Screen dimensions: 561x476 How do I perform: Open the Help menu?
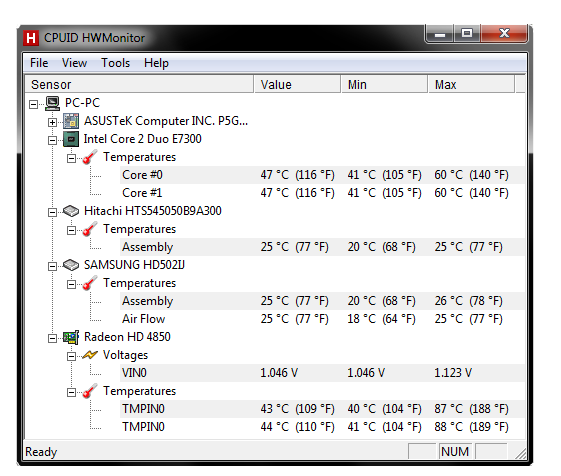click(156, 63)
